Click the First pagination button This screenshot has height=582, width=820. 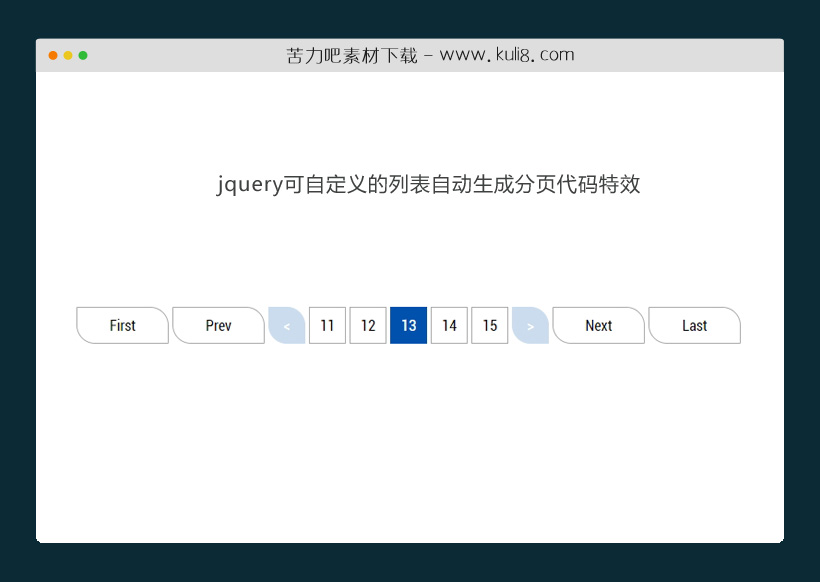[x=122, y=325]
